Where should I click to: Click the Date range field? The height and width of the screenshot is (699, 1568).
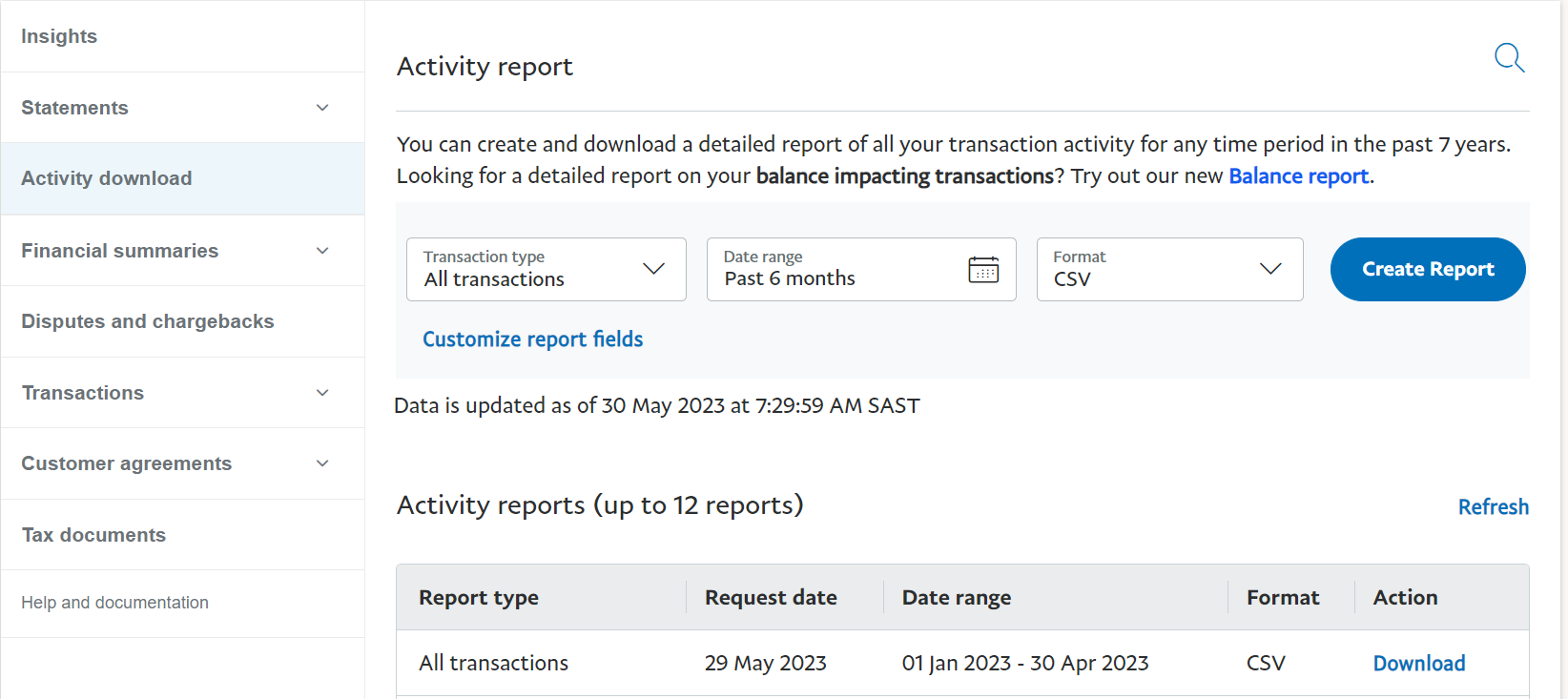point(839,270)
